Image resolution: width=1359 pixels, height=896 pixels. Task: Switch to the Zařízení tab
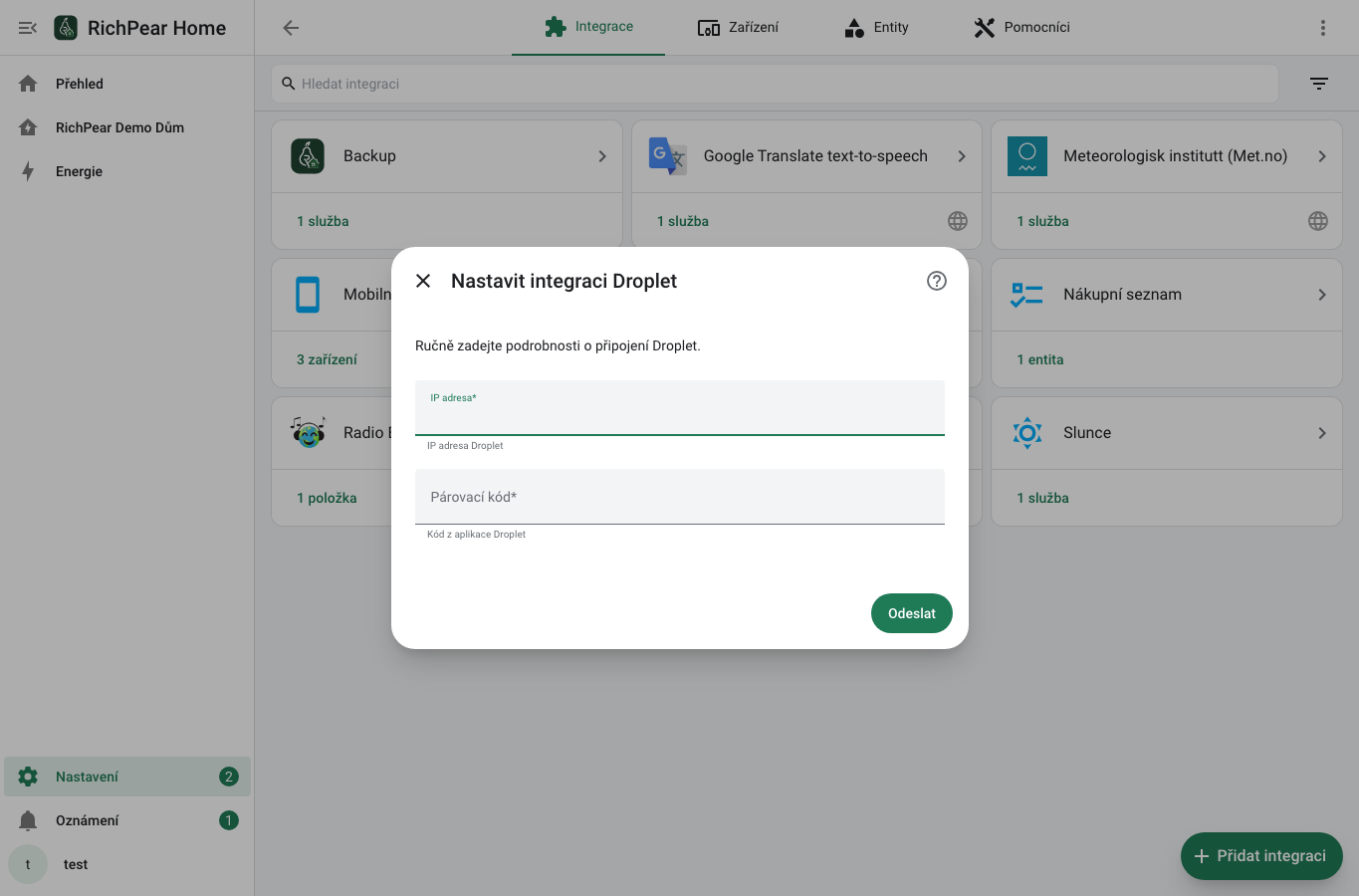point(738,27)
